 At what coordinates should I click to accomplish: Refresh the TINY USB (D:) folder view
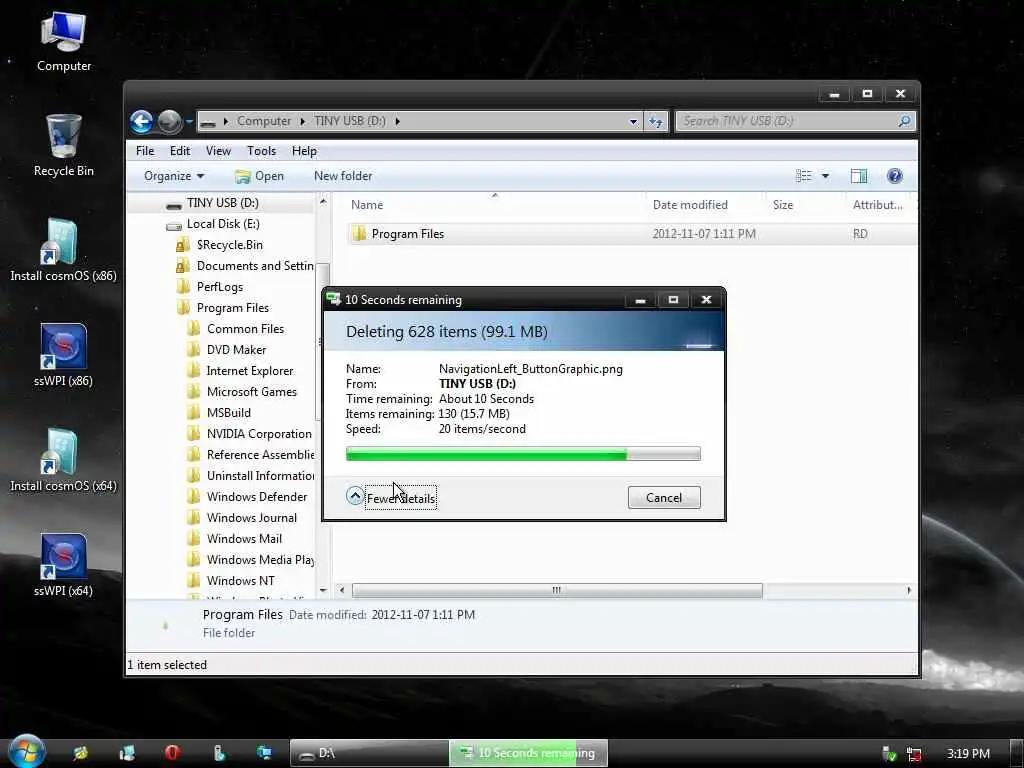coord(656,121)
